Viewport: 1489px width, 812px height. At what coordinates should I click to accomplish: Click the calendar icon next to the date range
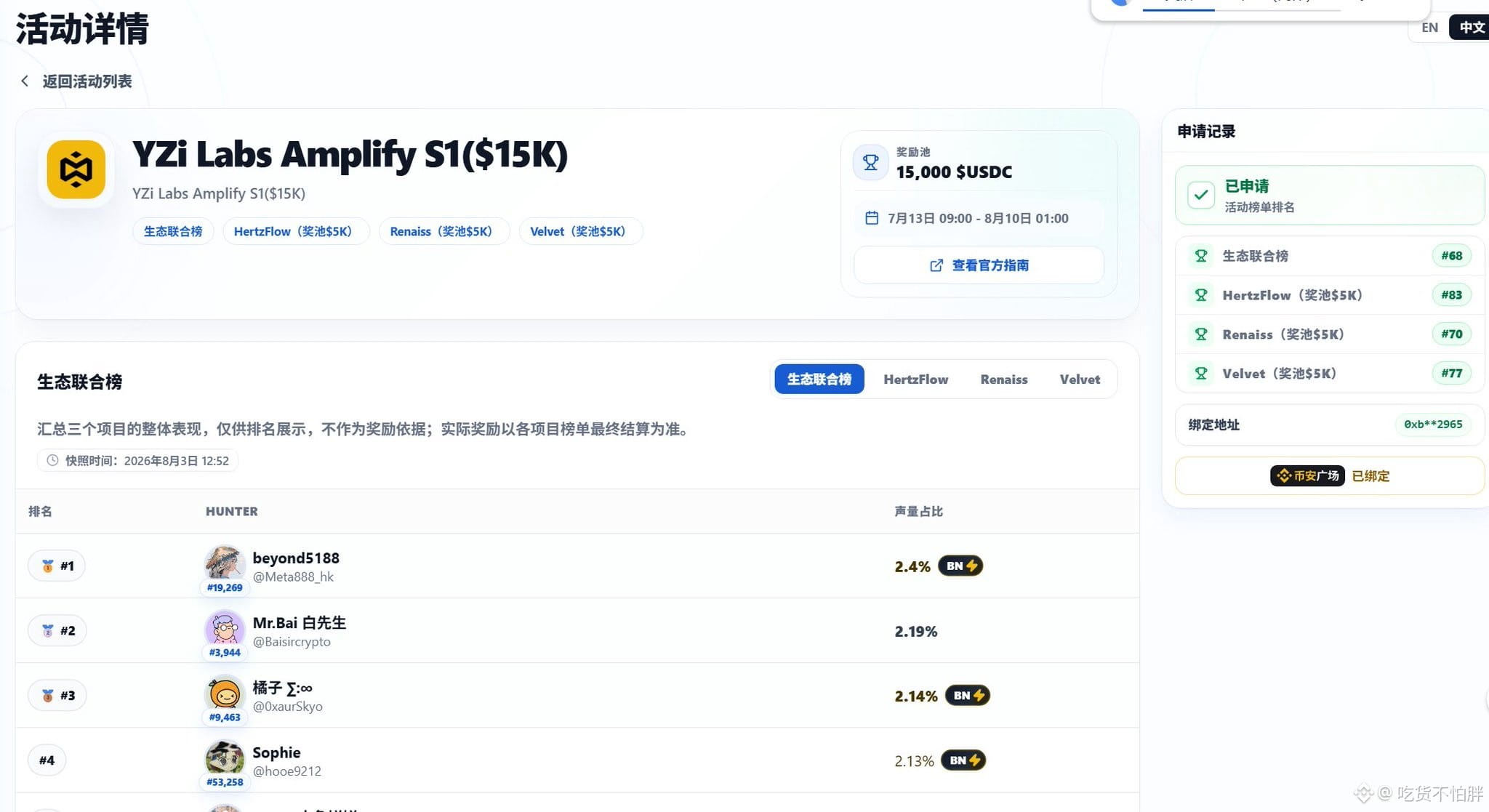pos(872,218)
